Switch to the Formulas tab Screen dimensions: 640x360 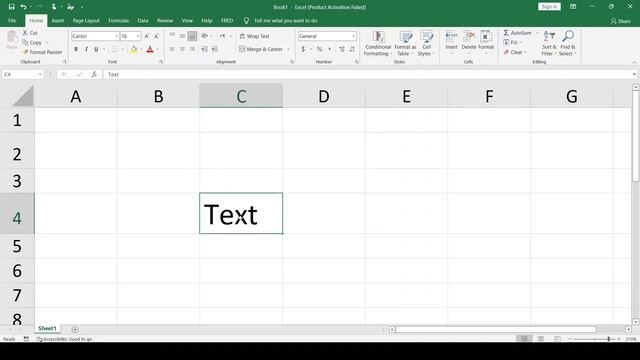coord(118,20)
